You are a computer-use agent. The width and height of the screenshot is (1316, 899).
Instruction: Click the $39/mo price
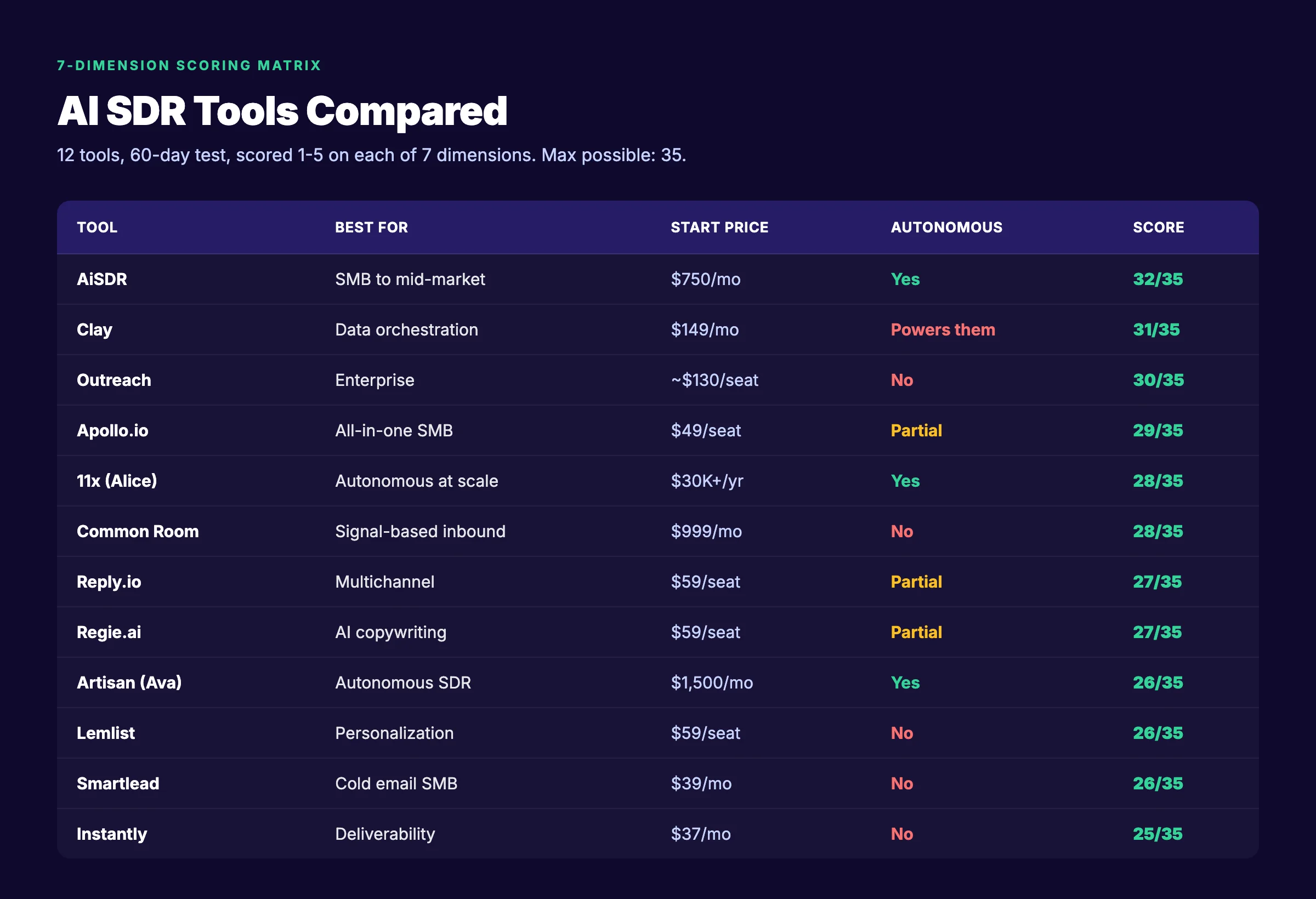[701, 783]
